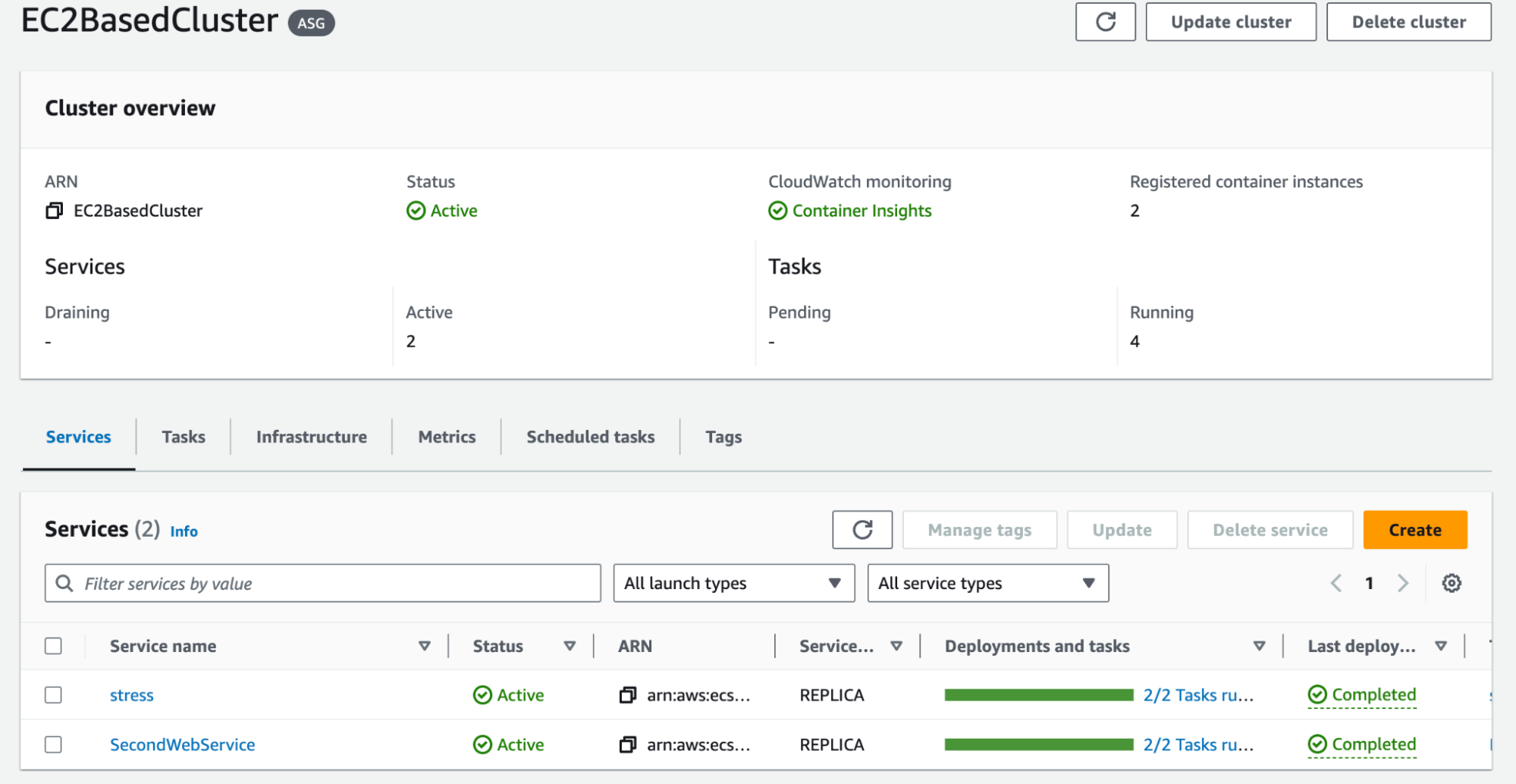Click the cluster refresh icon button
The width and height of the screenshot is (1516, 784).
1105,22
